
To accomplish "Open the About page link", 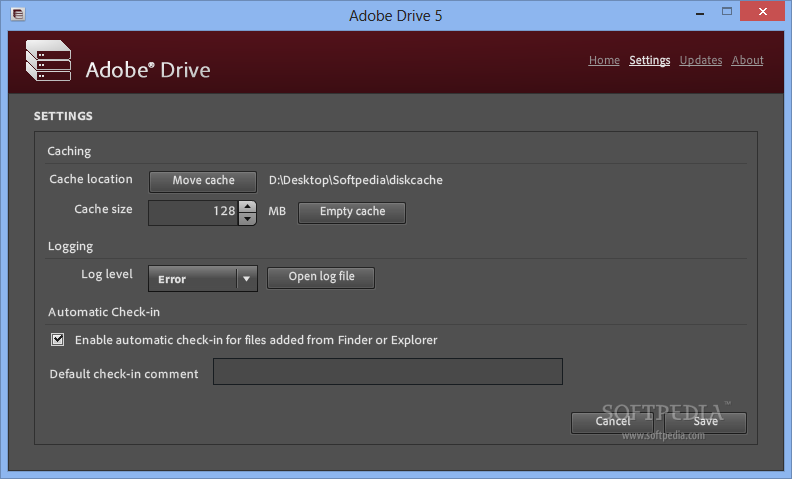I will pos(748,60).
